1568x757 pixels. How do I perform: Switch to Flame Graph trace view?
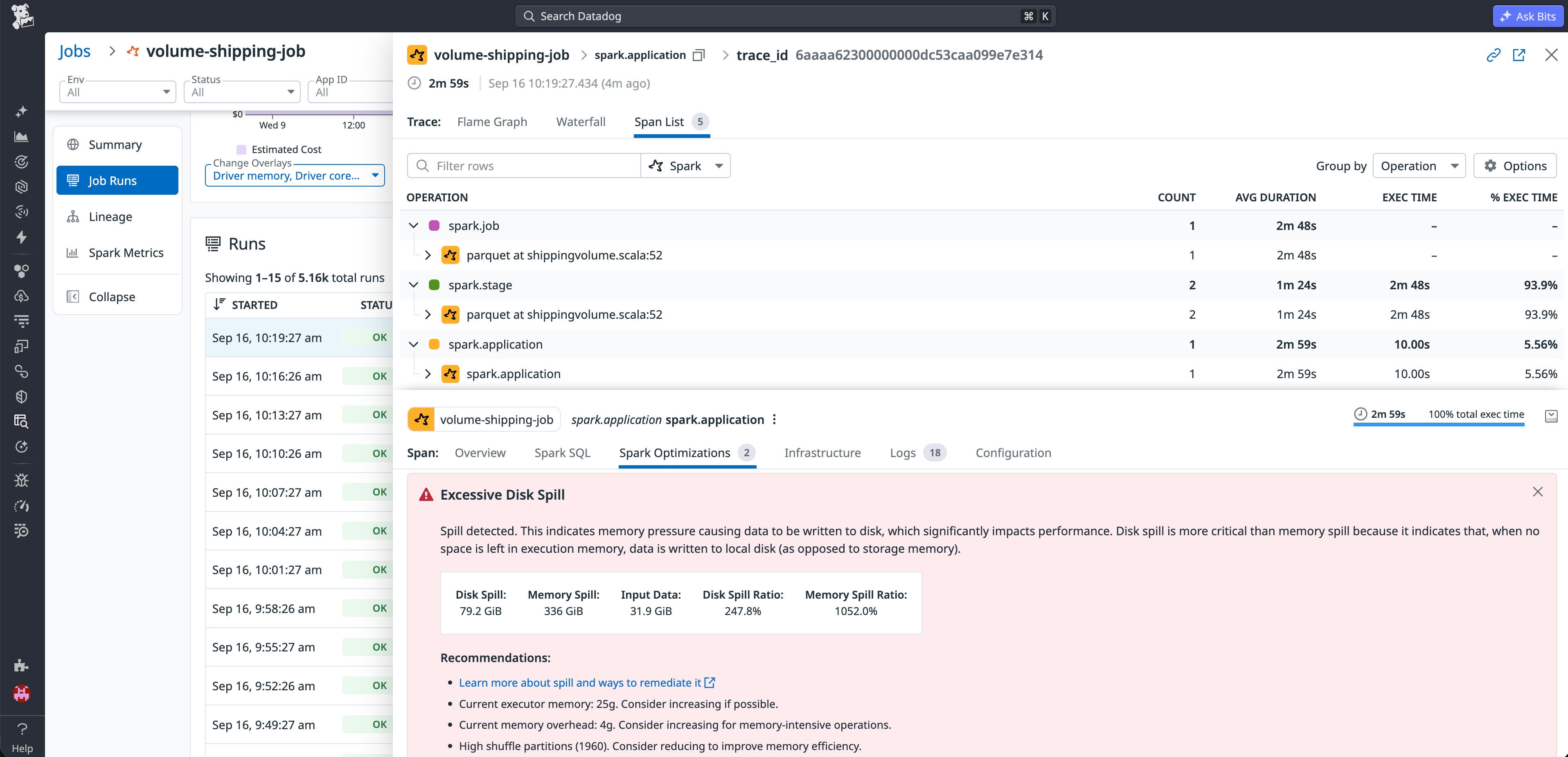point(492,122)
